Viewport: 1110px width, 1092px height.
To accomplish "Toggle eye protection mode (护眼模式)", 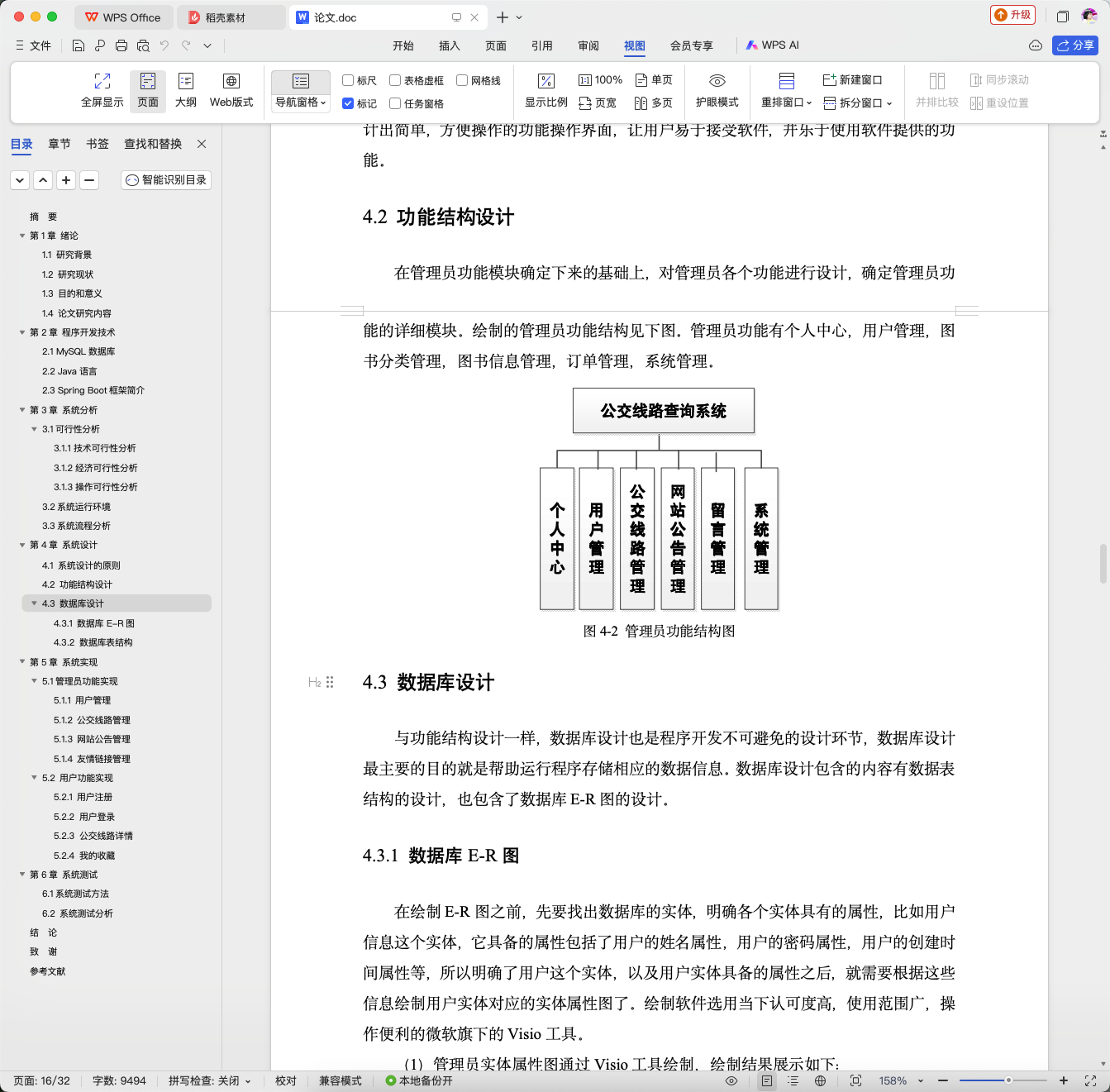I will (x=717, y=91).
